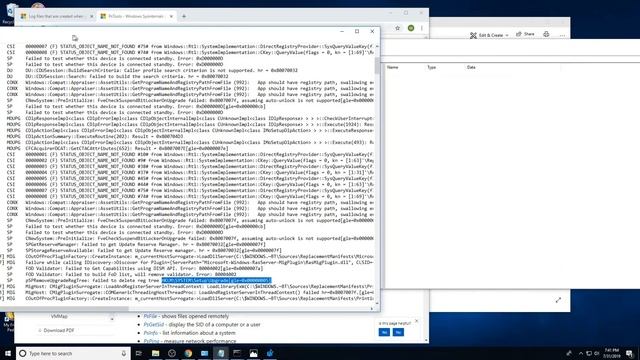Click Download PDF in the sidebar
The height and width of the screenshot is (360, 640).
[56, 330]
